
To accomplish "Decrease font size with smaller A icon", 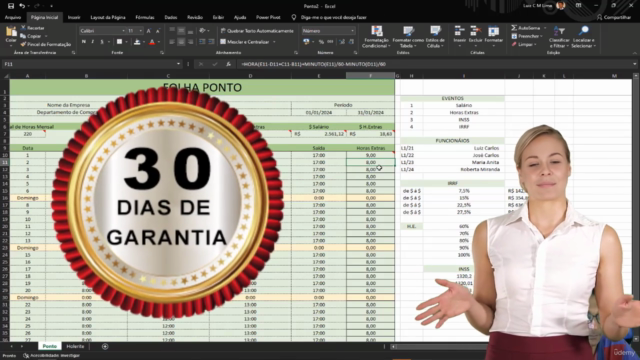I will pos(158,31).
